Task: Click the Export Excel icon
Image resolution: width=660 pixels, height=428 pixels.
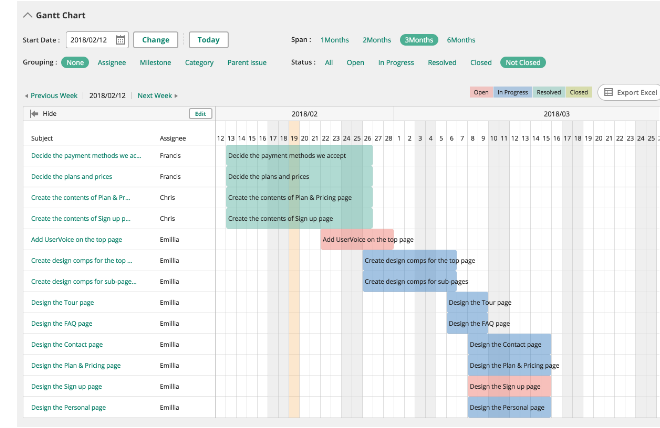Action: (608, 93)
